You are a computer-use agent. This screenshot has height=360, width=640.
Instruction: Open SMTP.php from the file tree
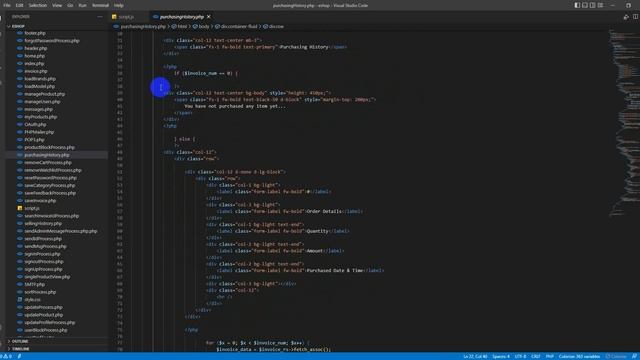coord(34,284)
